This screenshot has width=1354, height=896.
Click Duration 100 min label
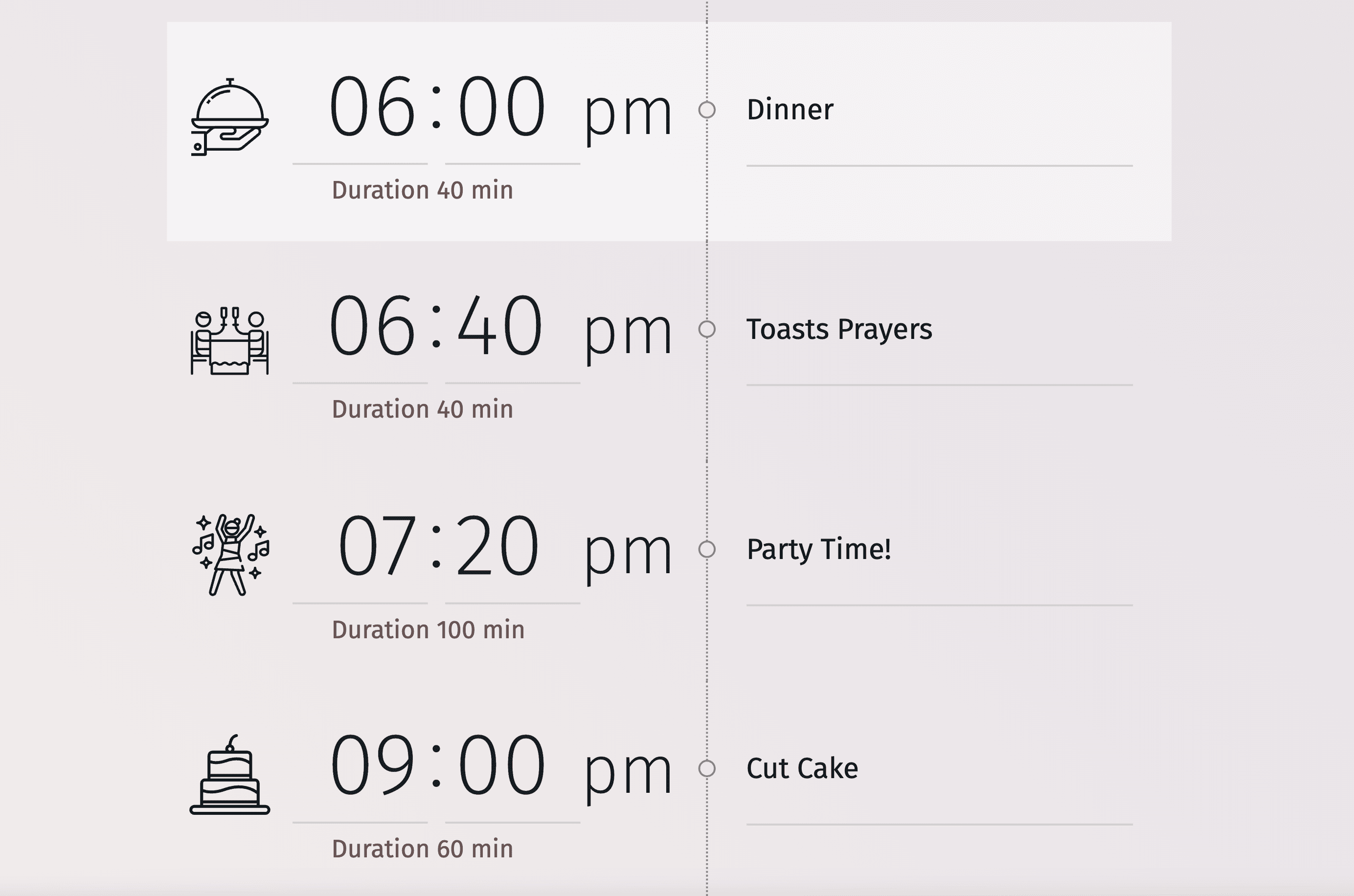(x=428, y=630)
